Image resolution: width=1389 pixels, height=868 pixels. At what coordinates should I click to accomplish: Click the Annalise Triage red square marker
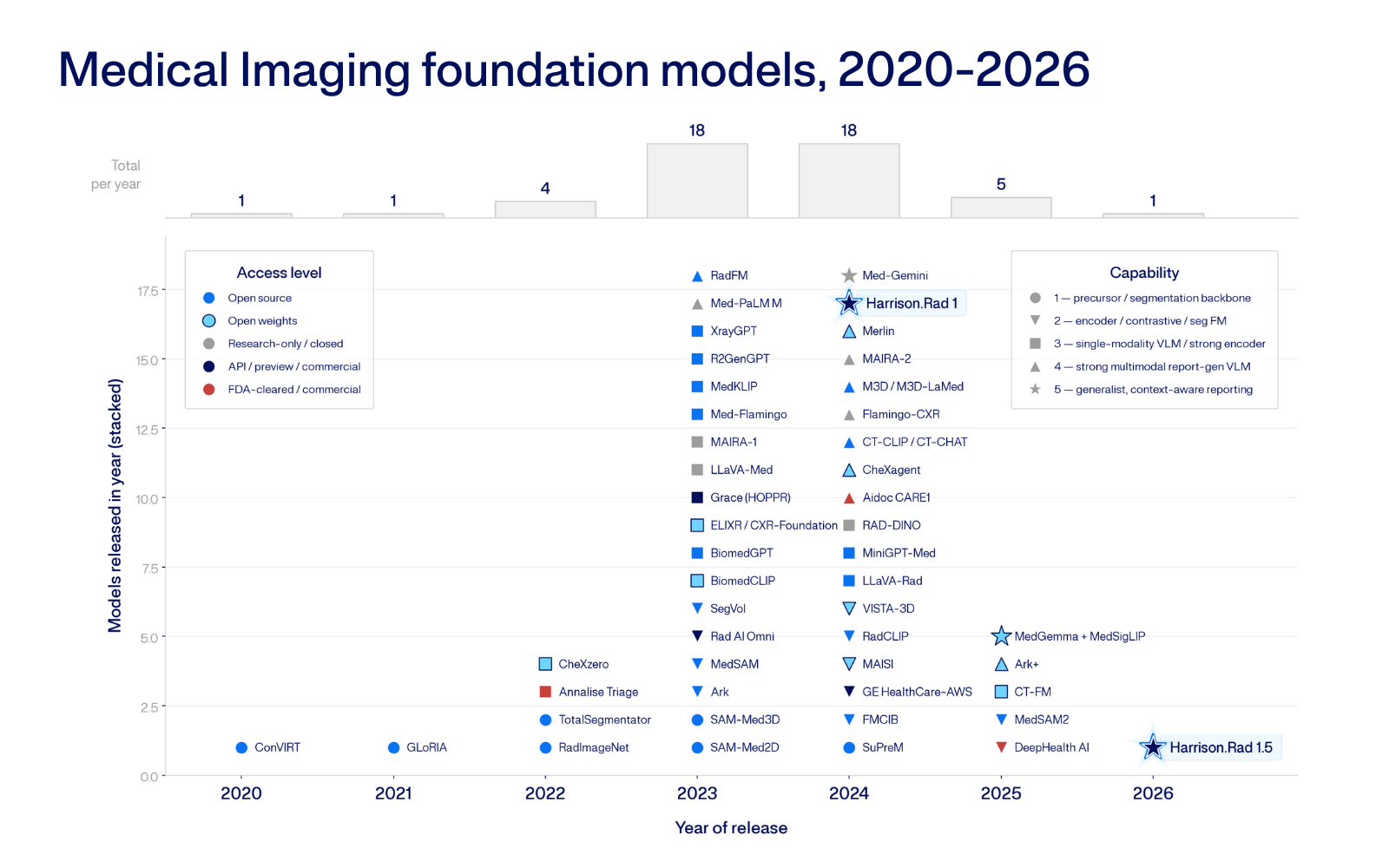point(545,692)
